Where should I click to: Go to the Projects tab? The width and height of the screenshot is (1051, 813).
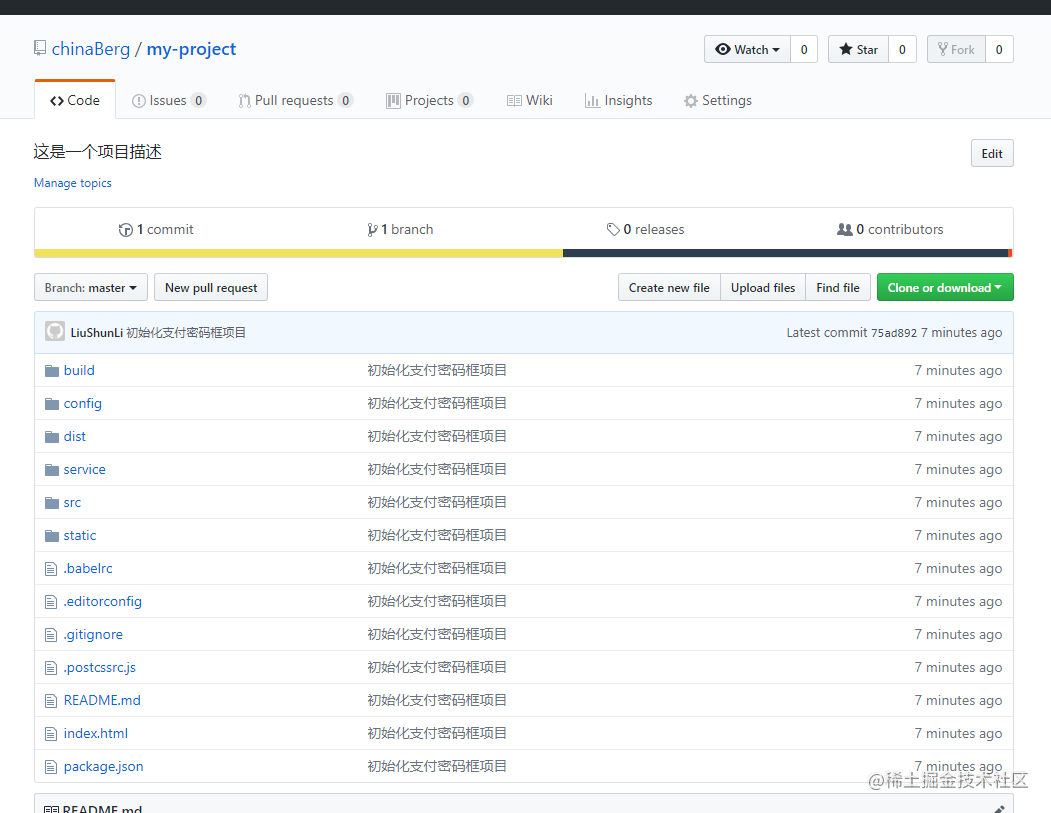[430, 101]
